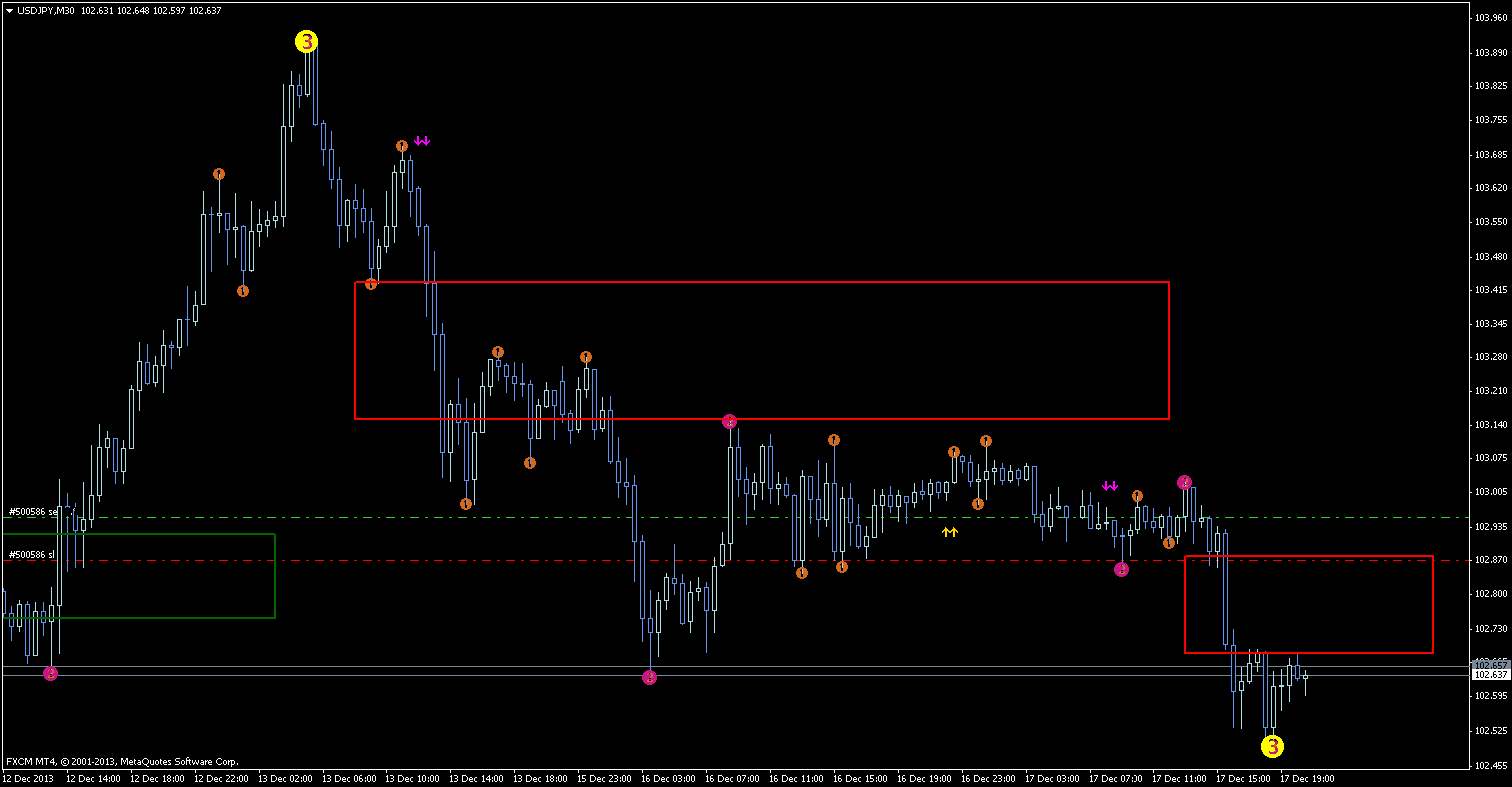Select the yellow 3 marker at chart top

tap(306, 42)
